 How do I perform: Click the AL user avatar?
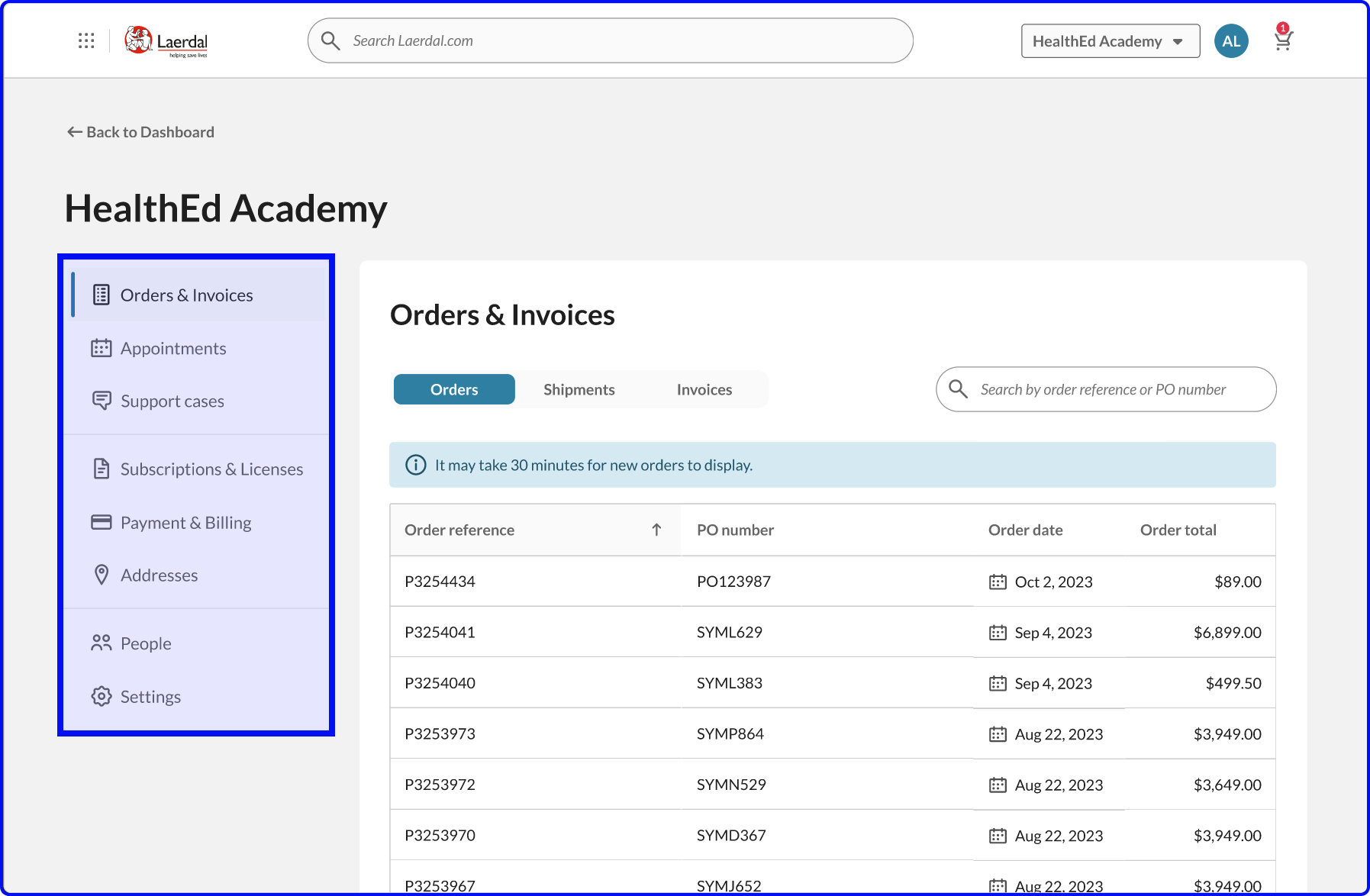(1231, 41)
